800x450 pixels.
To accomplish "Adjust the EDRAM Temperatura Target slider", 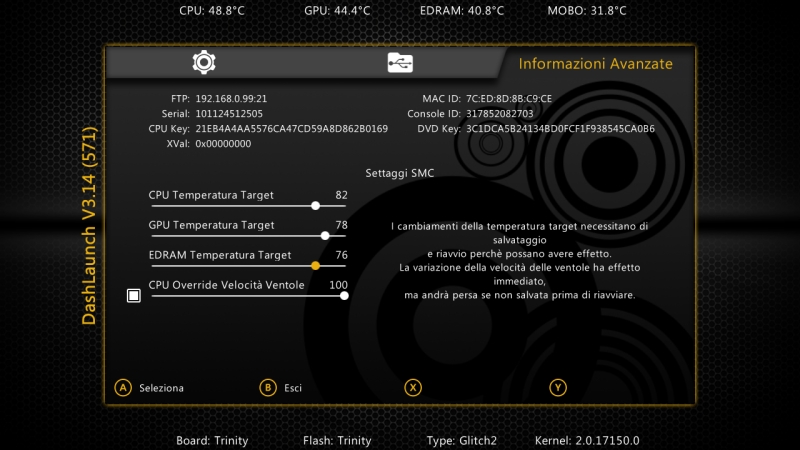I will tap(248, 266).
